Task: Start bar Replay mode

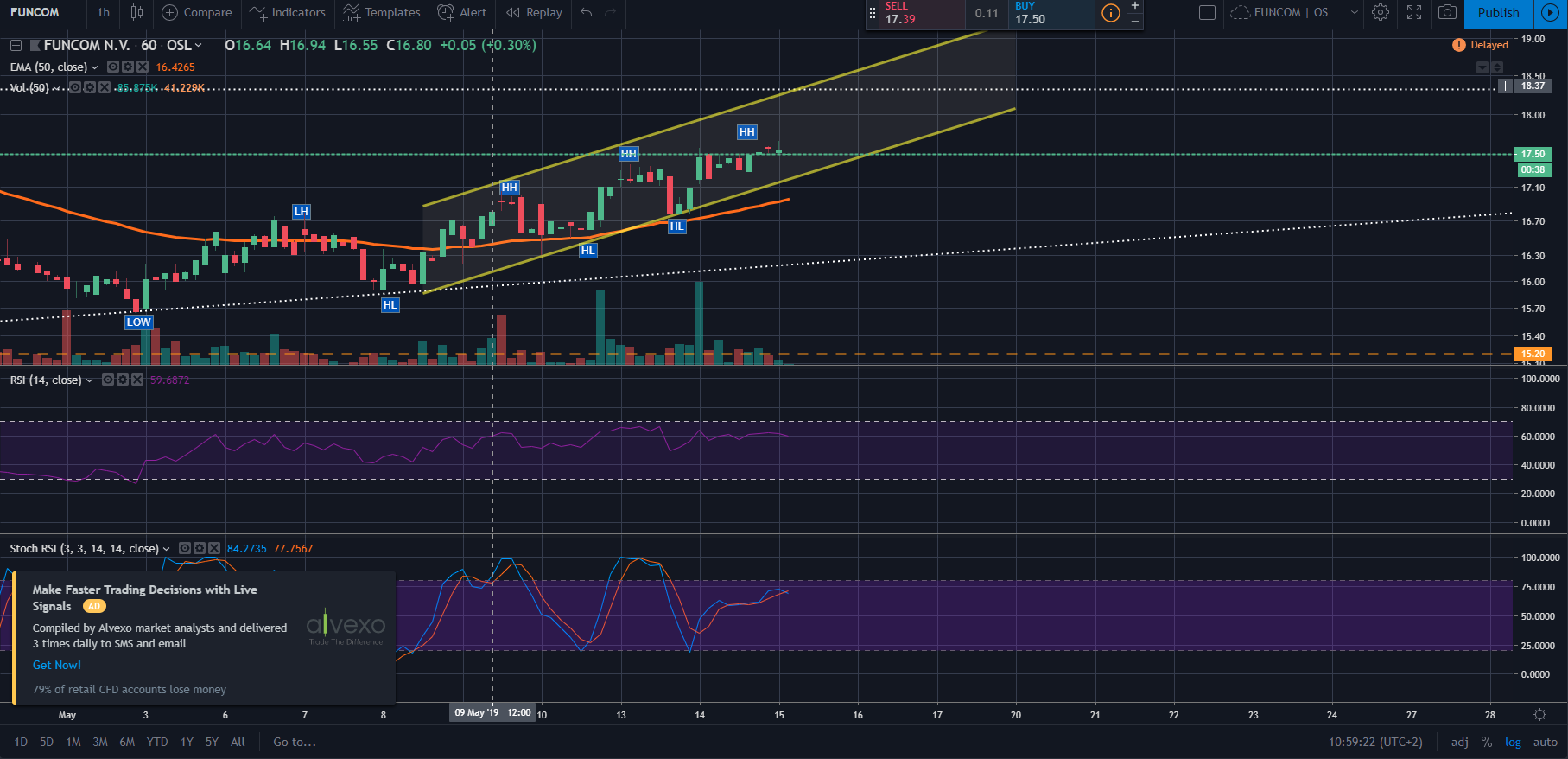Action: click(x=534, y=12)
